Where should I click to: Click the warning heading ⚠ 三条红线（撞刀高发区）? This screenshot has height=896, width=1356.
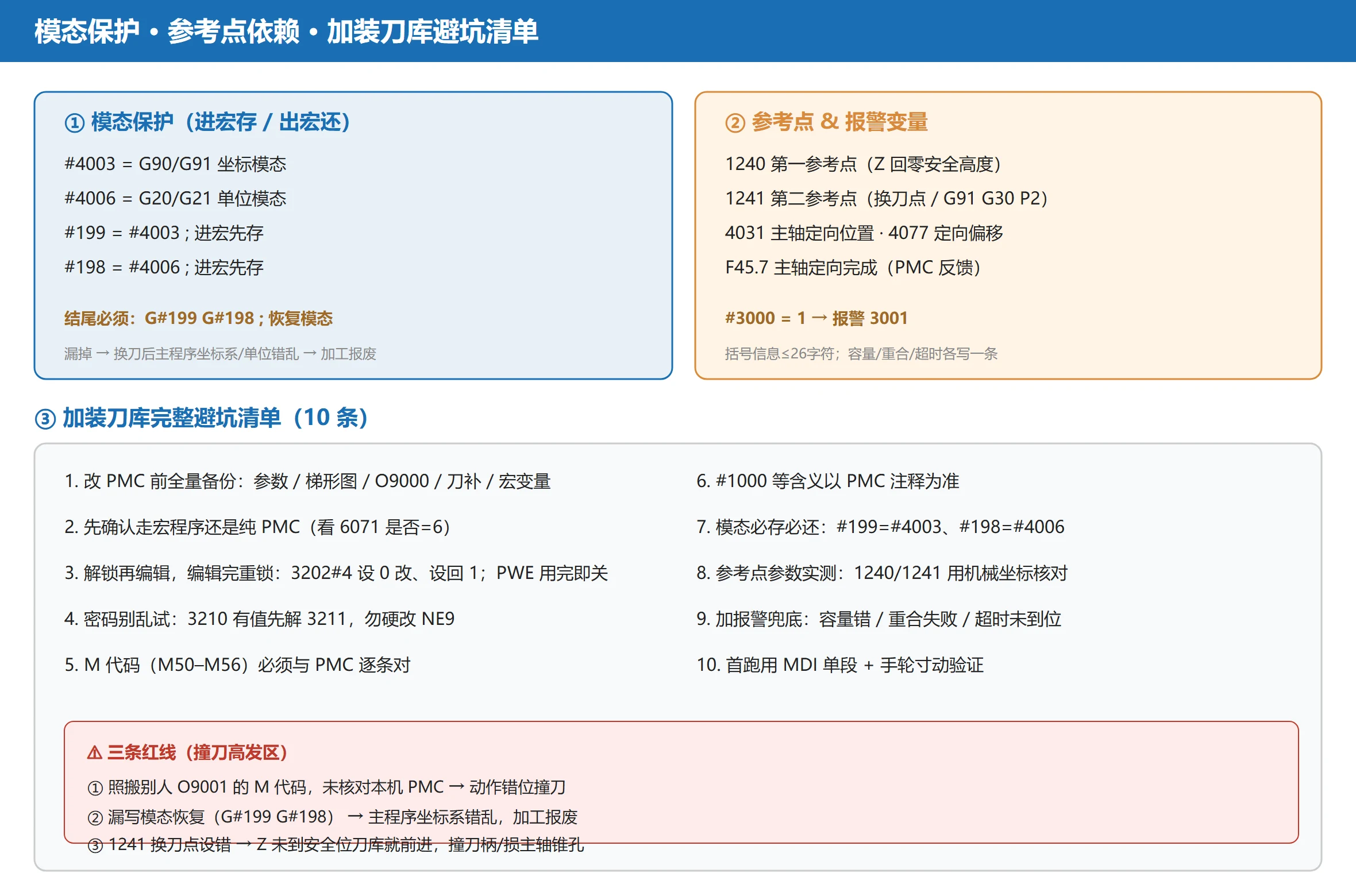187,752
